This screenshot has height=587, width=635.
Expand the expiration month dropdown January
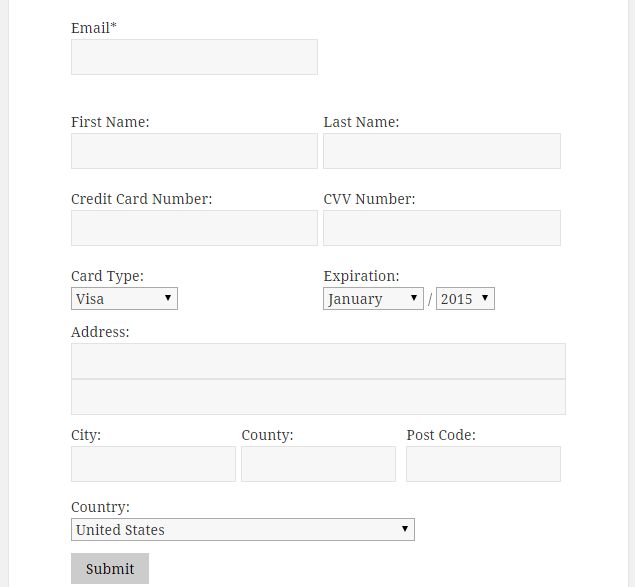coord(373,299)
